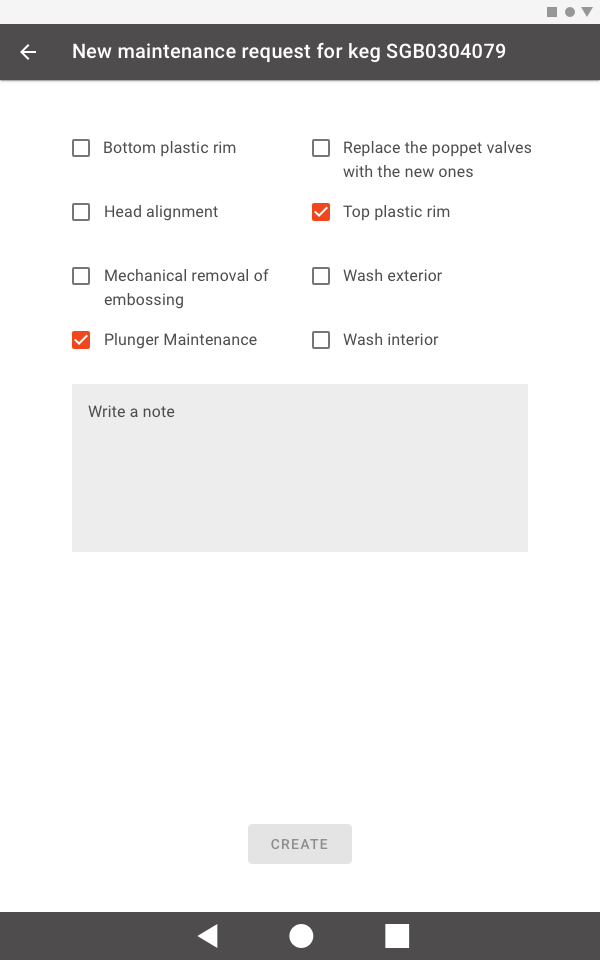Uncheck the Top plastic rim checkbox
Viewport: 600px width, 960px height.
coord(321,212)
